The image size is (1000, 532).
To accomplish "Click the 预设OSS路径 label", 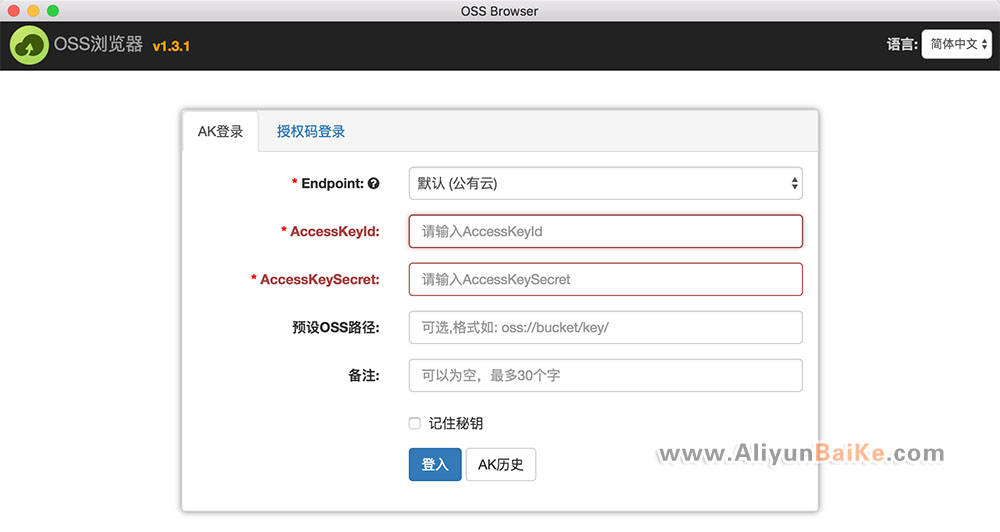I will 335,327.
